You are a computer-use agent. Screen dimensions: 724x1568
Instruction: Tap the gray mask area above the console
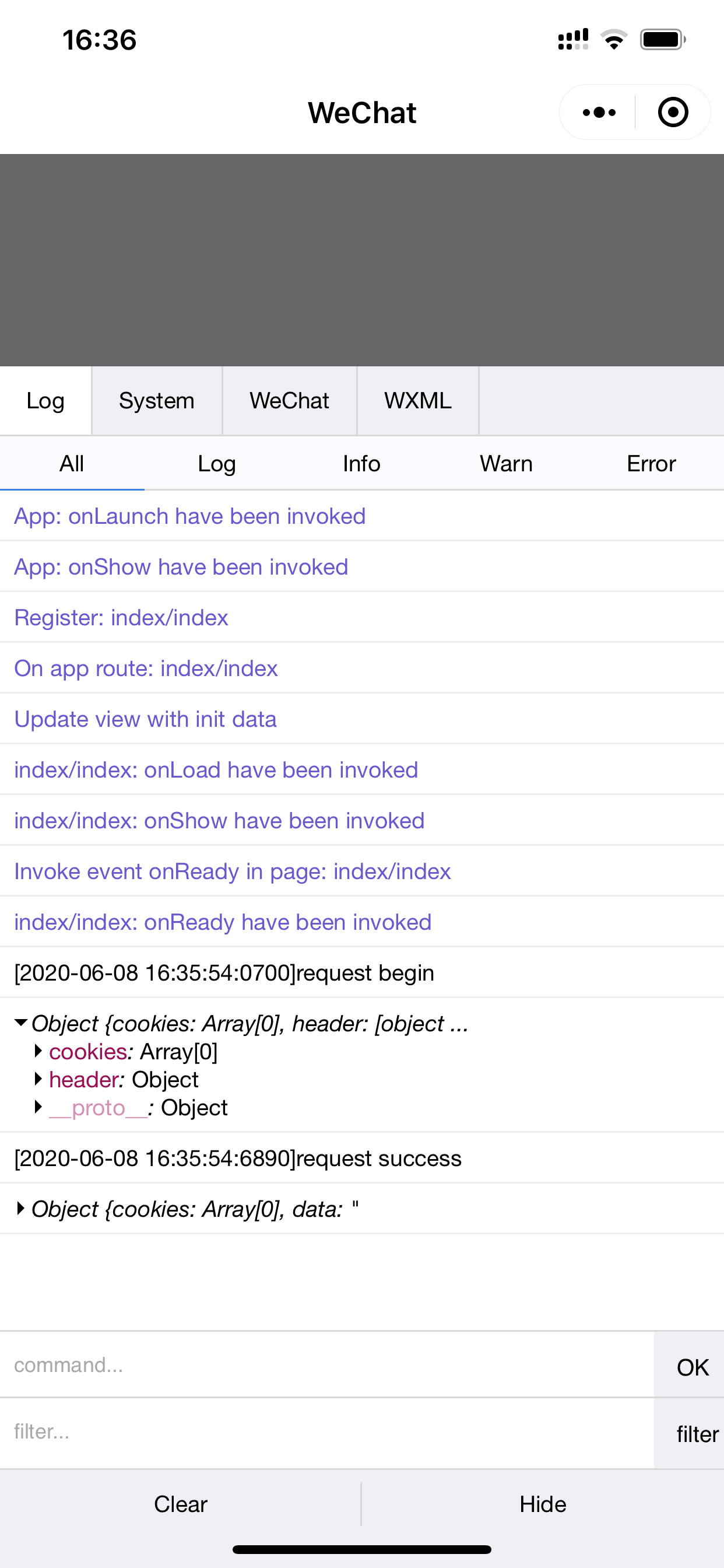tap(362, 260)
